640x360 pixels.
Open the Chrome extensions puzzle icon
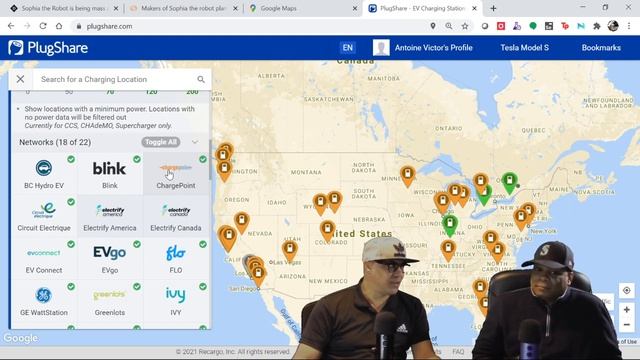(597, 26)
